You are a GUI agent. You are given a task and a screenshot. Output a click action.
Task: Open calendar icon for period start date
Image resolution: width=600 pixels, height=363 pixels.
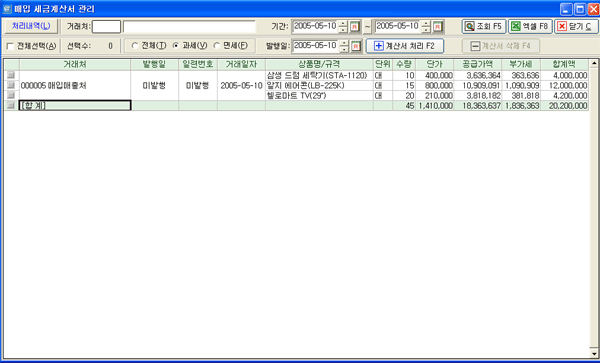[355, 27]
